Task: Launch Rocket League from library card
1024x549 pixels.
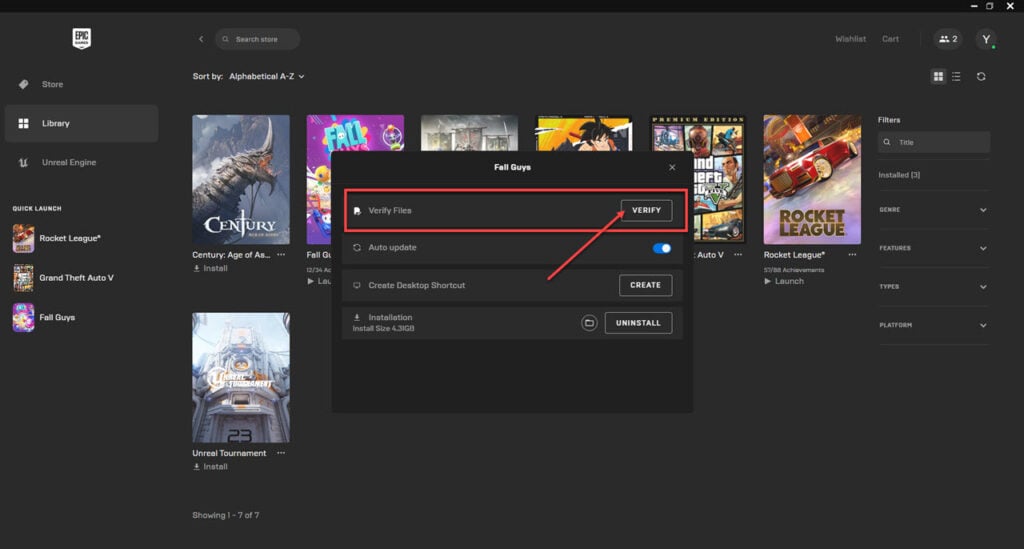Action: click(x=784, y=281)
